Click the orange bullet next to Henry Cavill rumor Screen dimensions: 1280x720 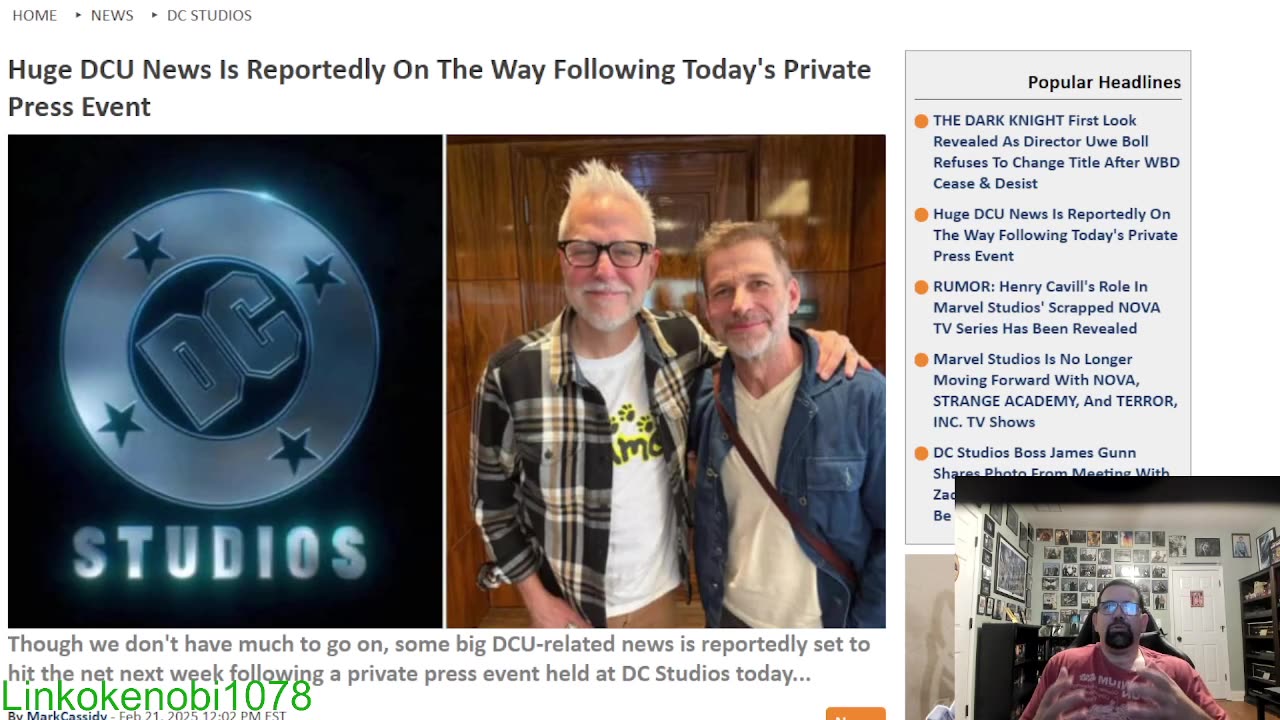(x=921, y=287)
